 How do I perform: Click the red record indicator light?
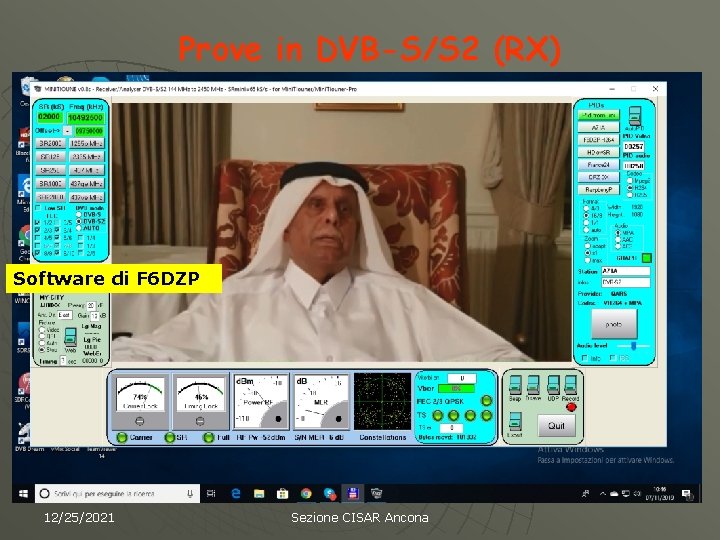click(571, 407)
